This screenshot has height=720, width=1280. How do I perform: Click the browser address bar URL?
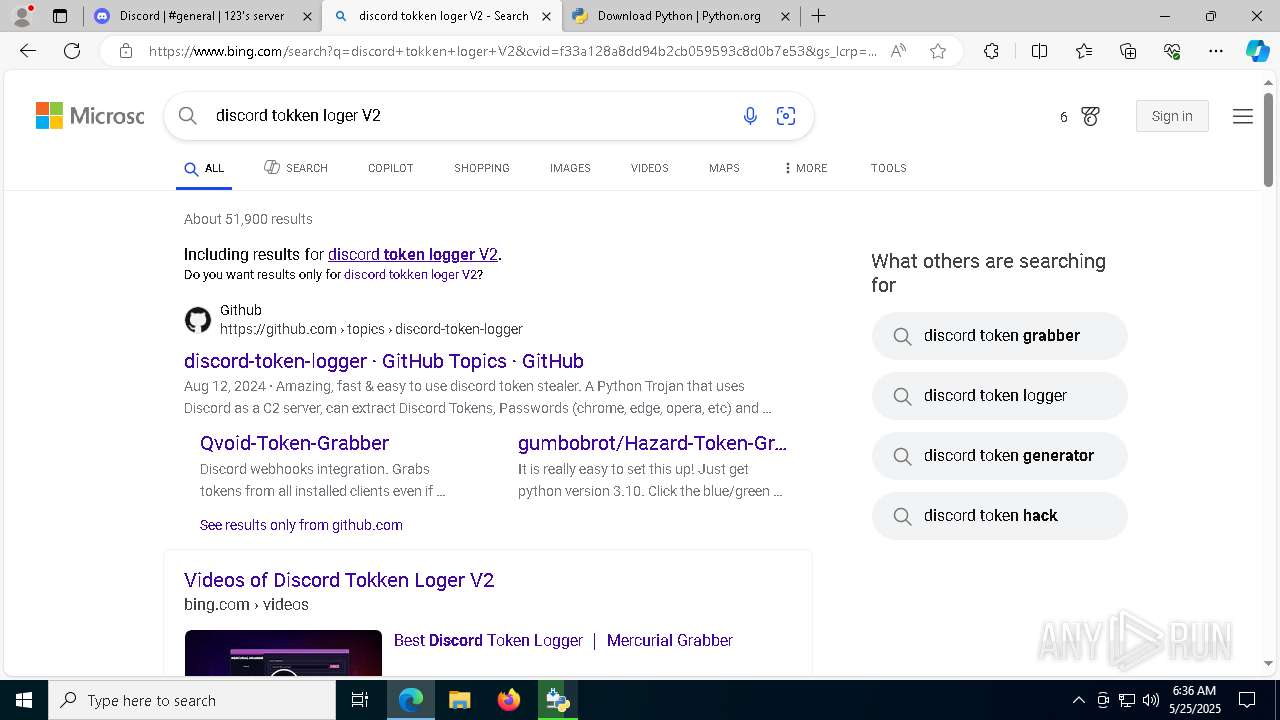[512, 51]
